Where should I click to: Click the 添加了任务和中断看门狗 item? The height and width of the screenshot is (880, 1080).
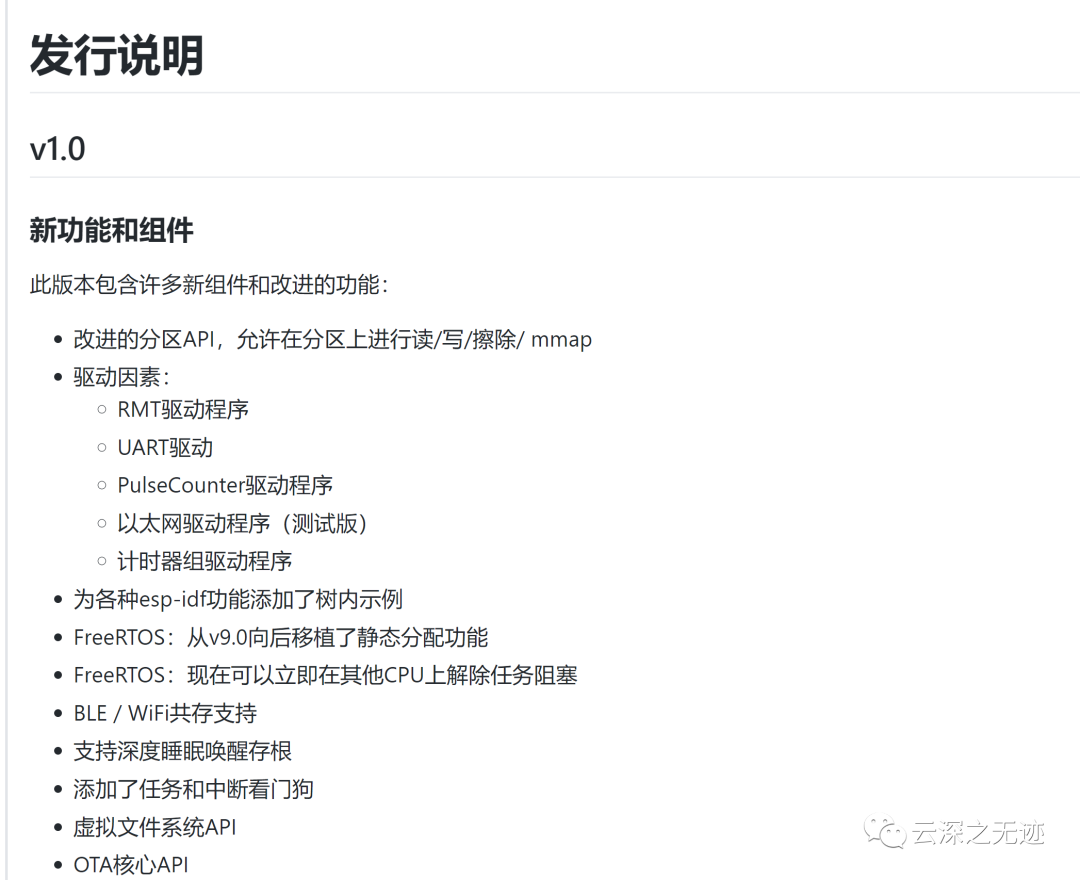(x=194, y=789)
